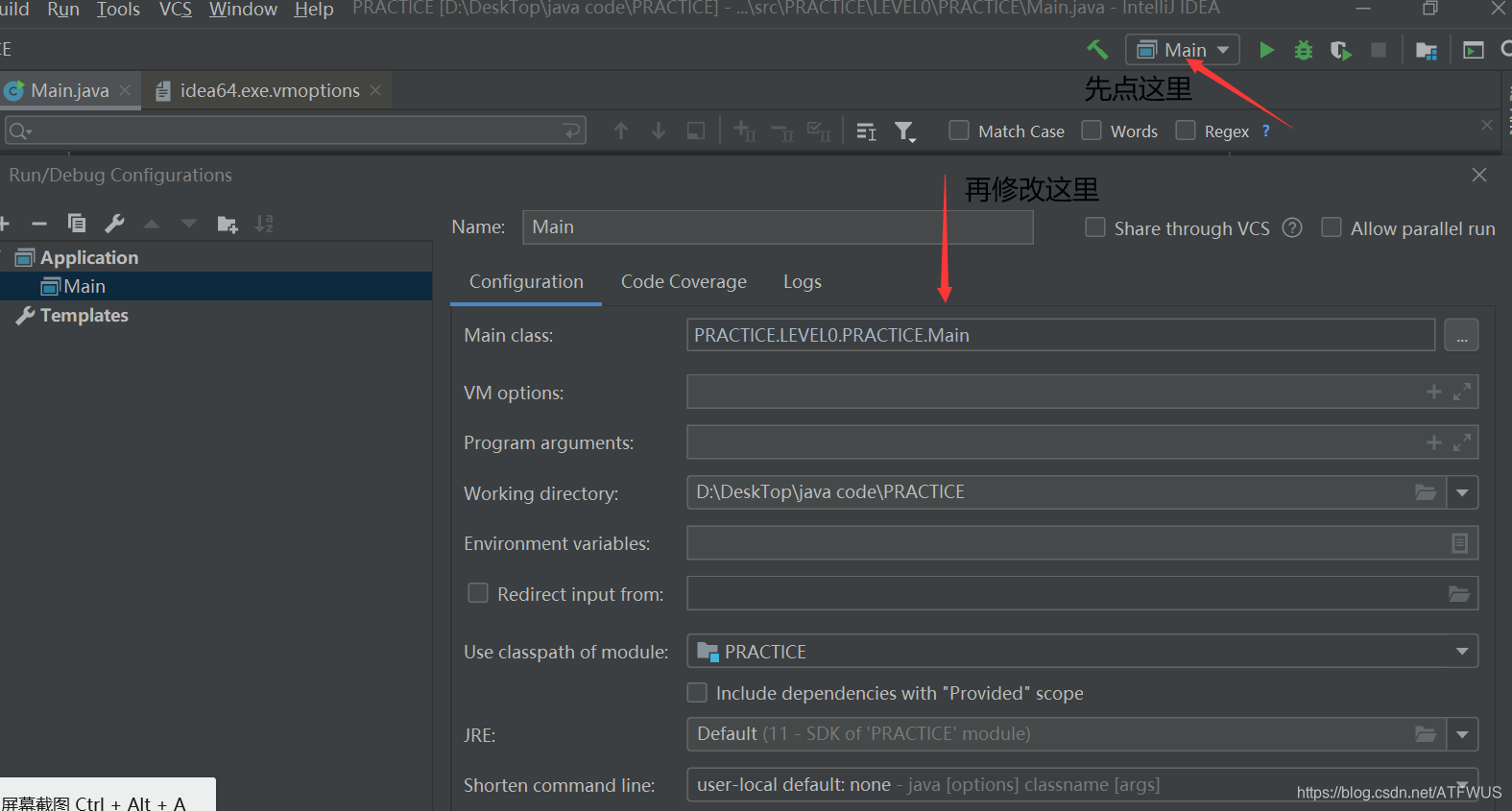Click the Build project hammer icon

1097,49
